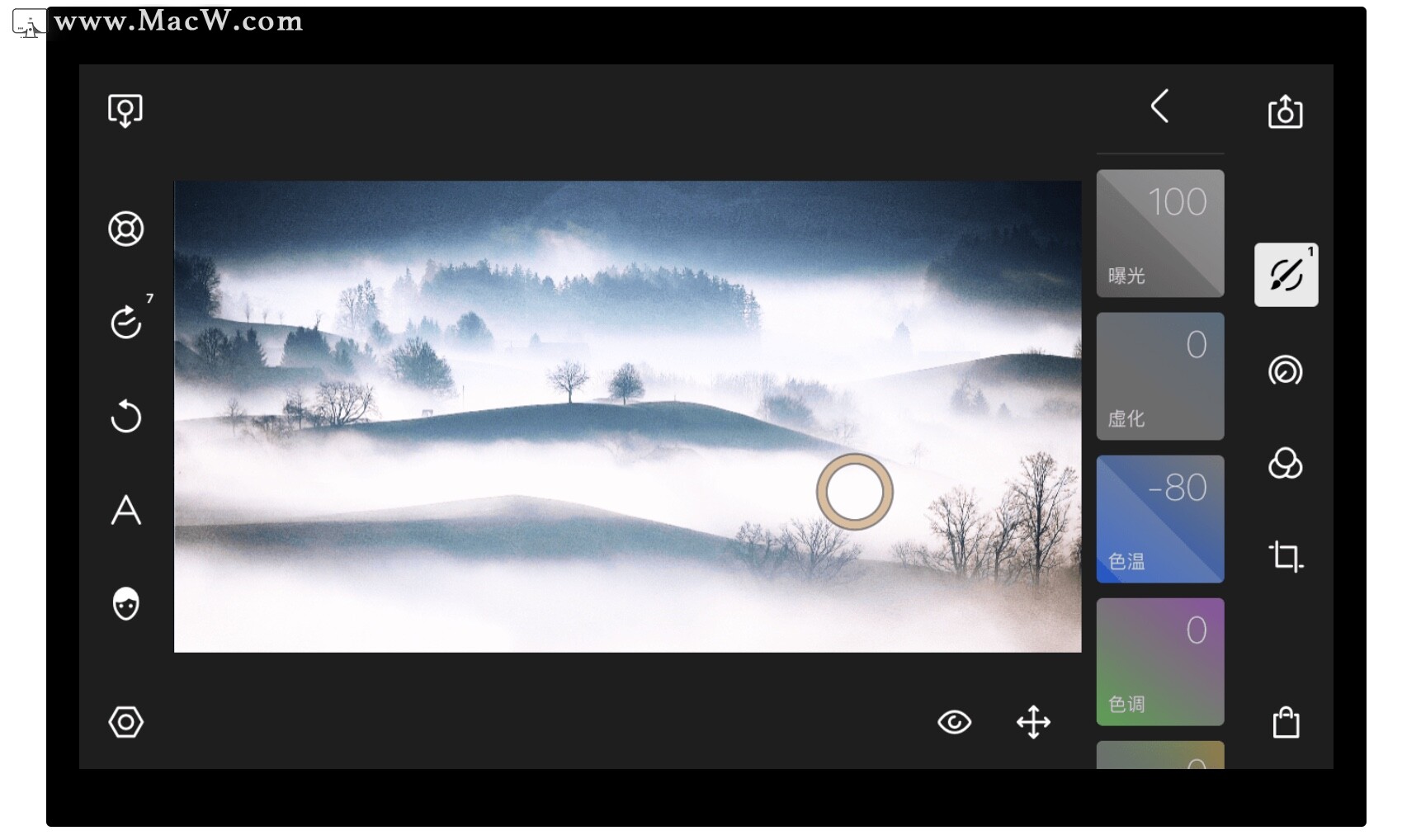1421x840 pixels.
Task: Switch to the 曝光 exposure adjustment
Action: coord(1159,234)
